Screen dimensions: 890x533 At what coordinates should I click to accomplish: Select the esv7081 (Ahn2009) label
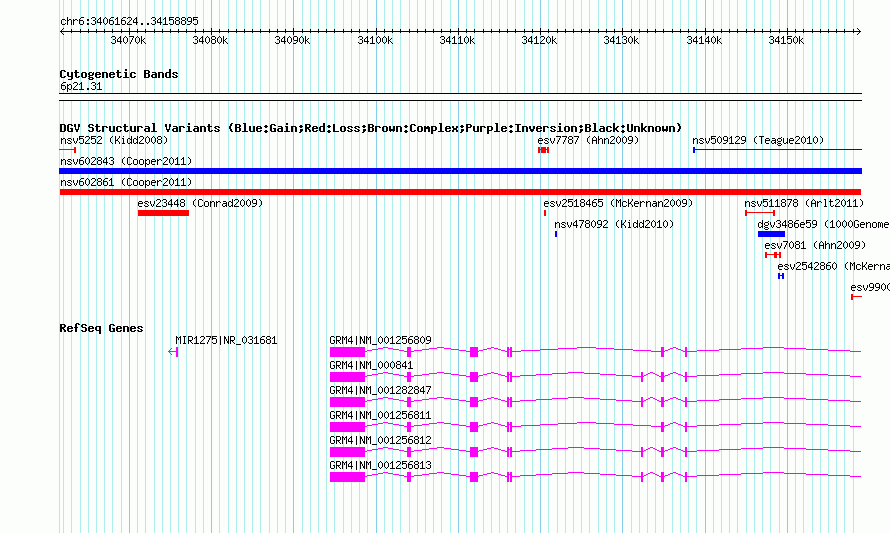click(815, 245)
